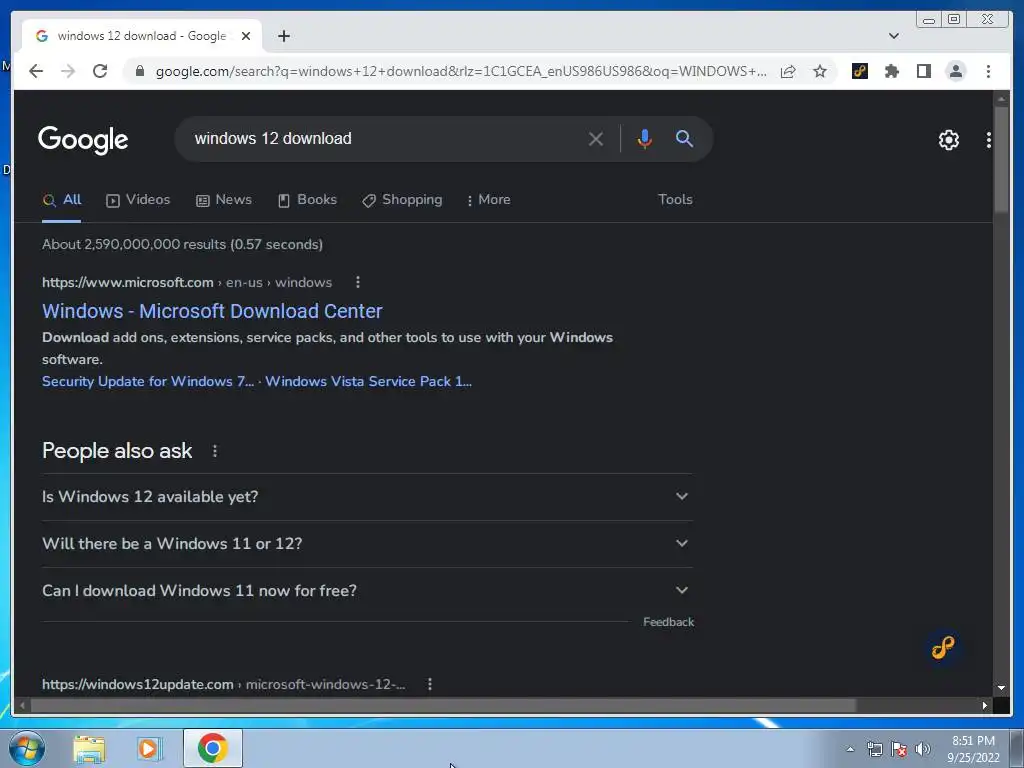The image size is (1024, 768).
Task: Open search Tools
Action: 675,199
